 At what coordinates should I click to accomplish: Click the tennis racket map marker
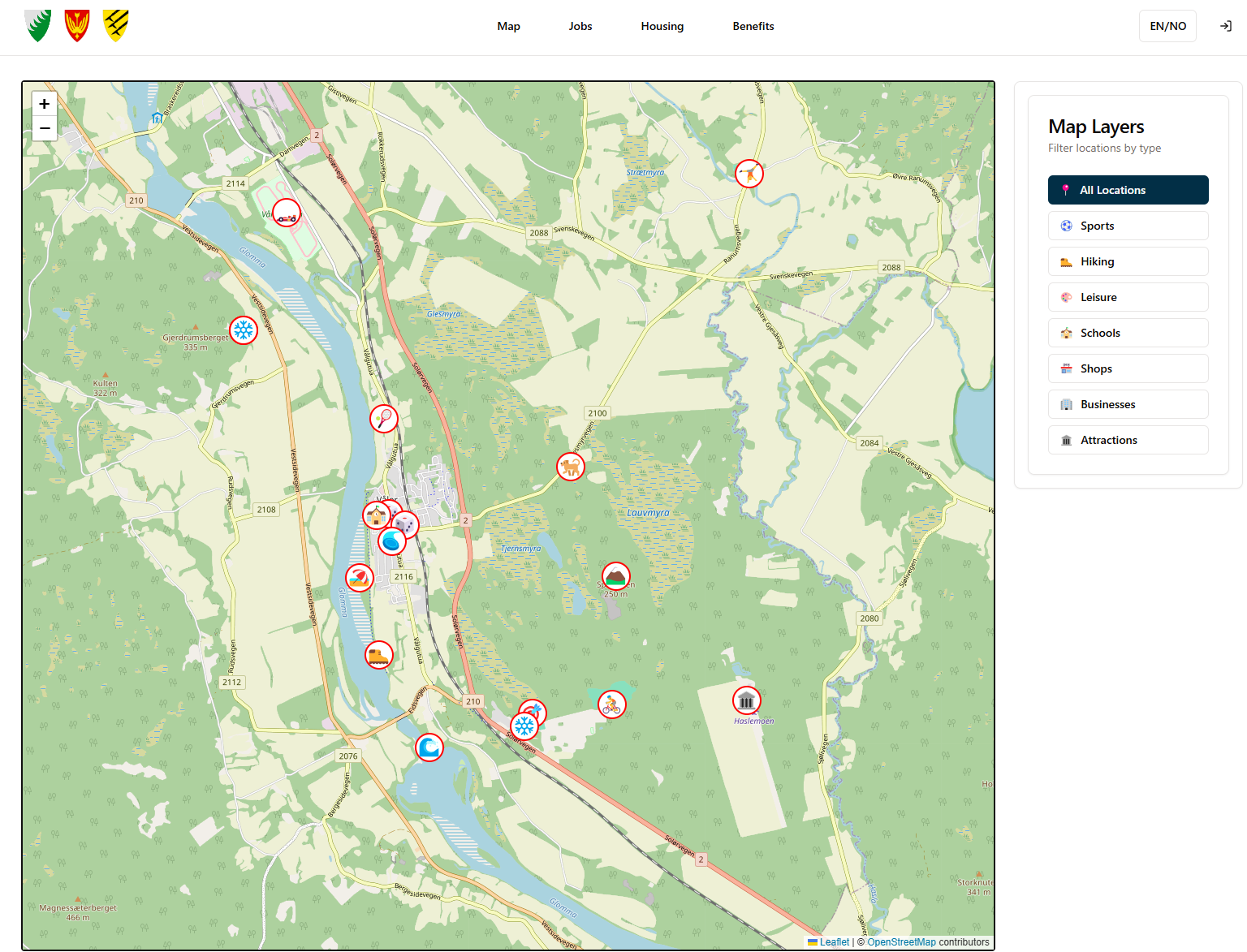tap(383, 419)
